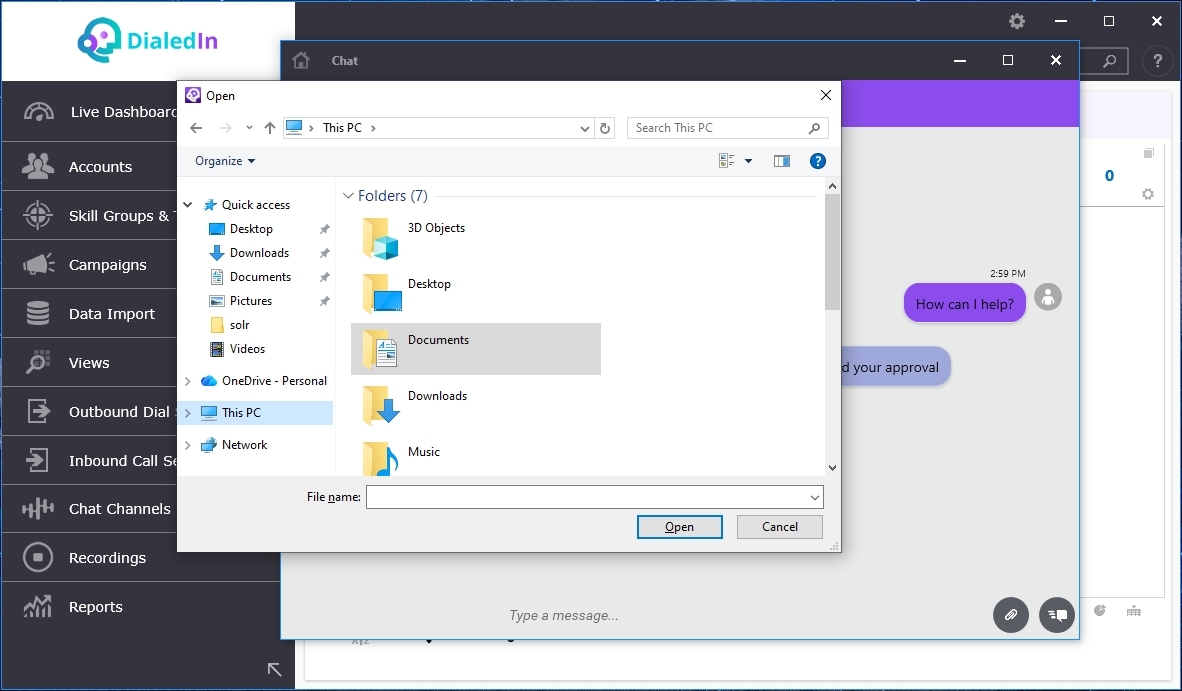The width and height of the screenshot is (1182, 691).
Task: Select Campaigns in the sidebar menu
Action: click(107, 265)
